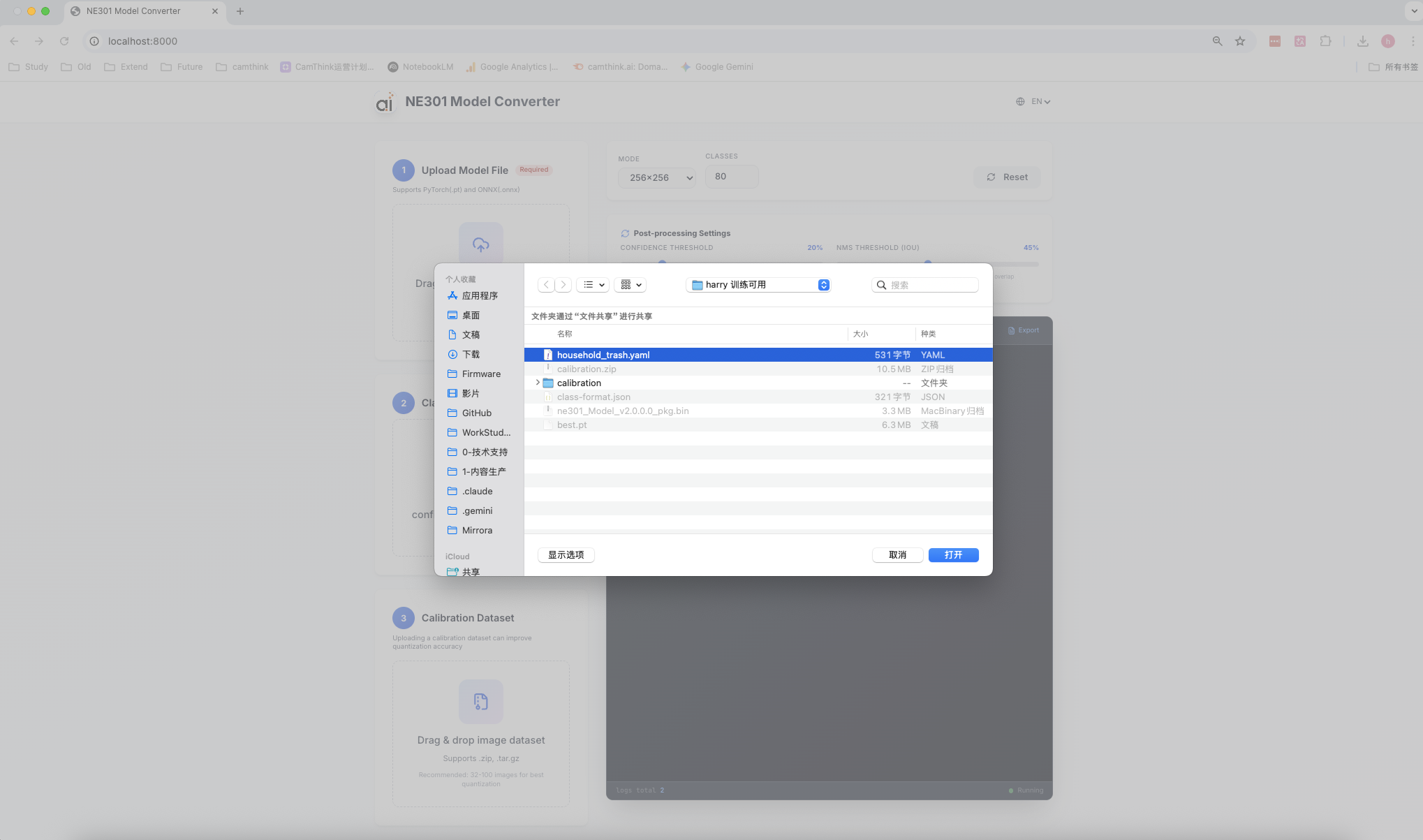1423x840 pixels.
Task: Open the 'harry 训练可用' folder path popup
Action: tap(759, 285)
